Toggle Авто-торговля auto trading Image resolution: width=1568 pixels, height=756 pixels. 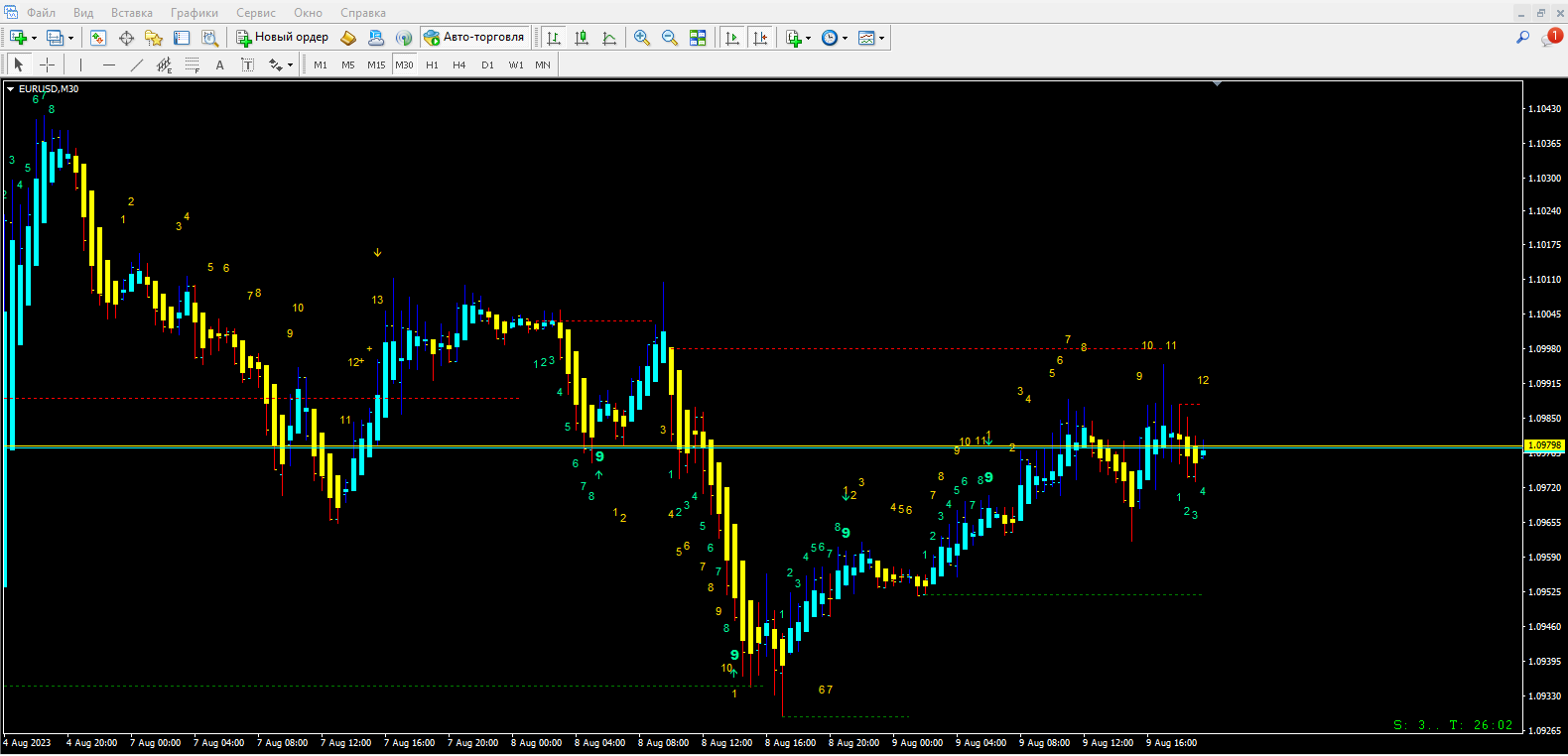[x=474, y=38]
